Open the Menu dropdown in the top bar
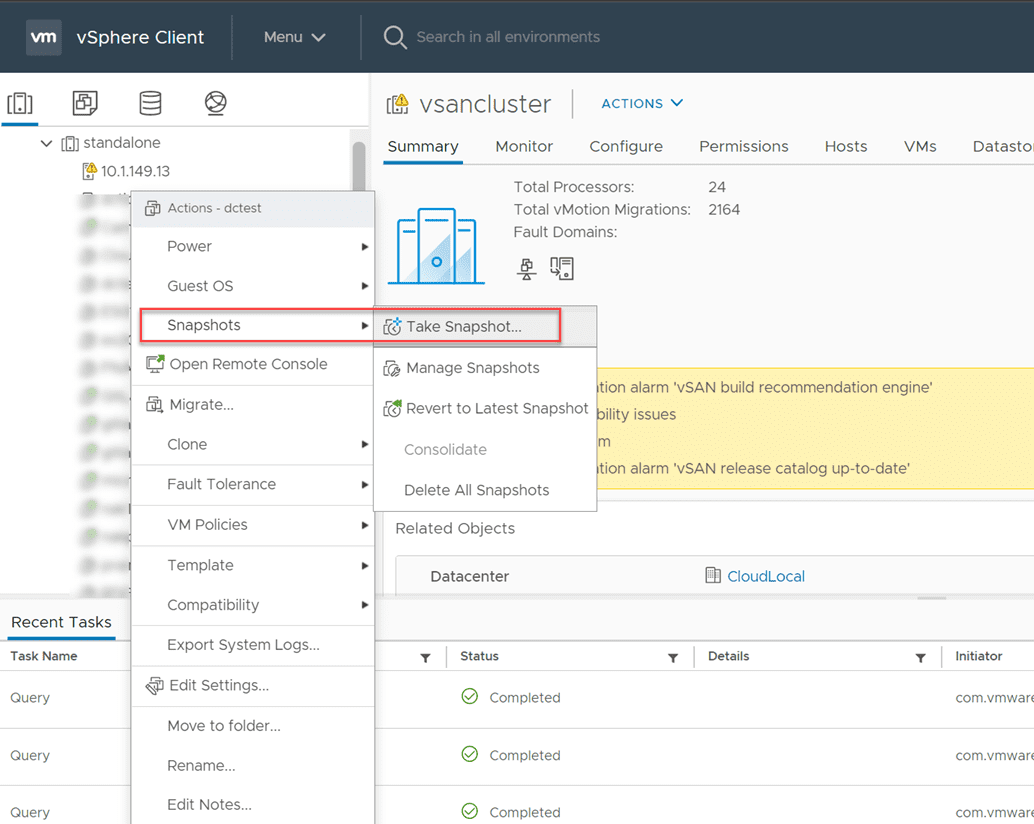This screenshot has width=1034, height=824. (293, 36)
